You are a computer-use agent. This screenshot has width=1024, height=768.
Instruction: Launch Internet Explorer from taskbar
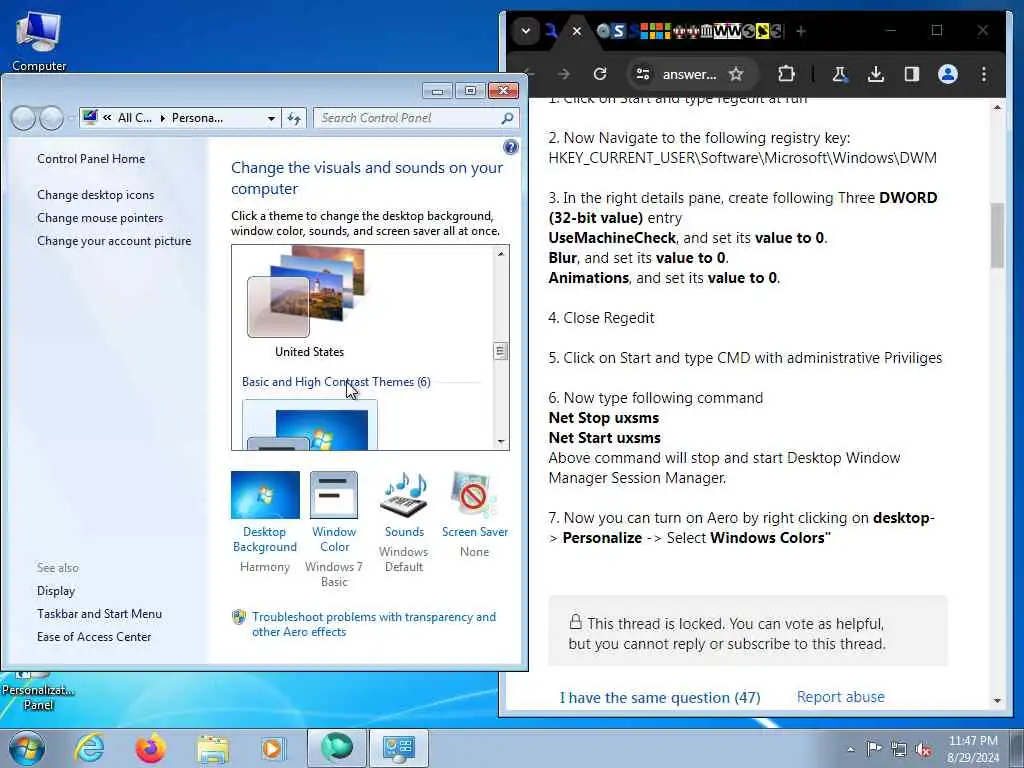click(x=89, y=748)
